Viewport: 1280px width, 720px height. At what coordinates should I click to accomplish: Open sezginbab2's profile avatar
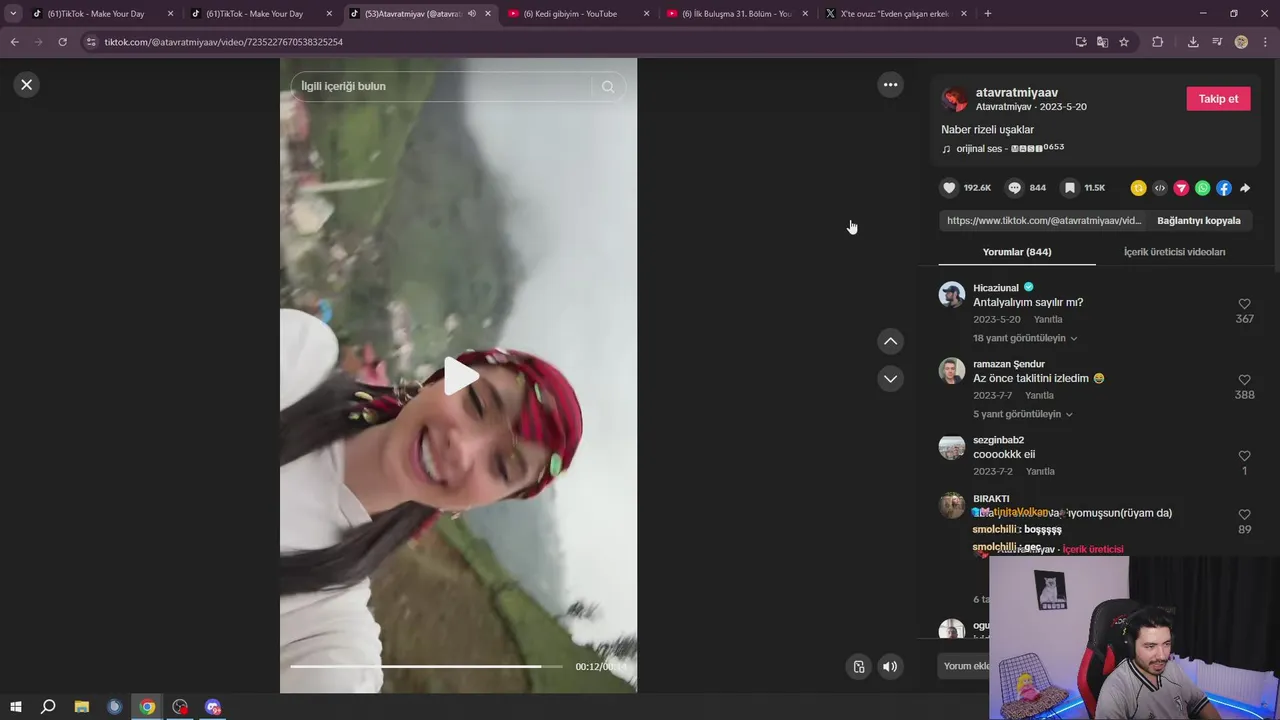tap(951, 447)
